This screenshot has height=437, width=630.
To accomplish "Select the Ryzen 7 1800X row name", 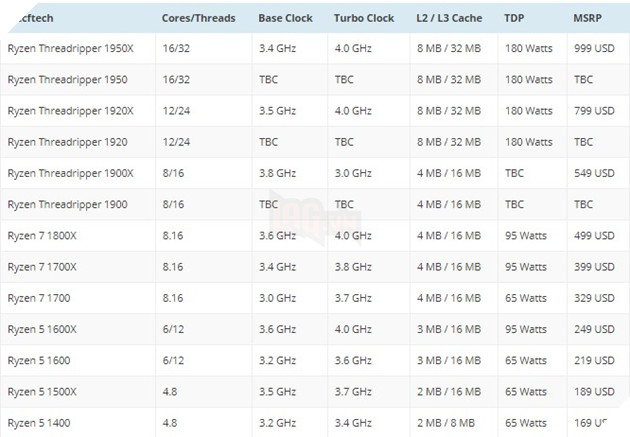I will 42,236.
